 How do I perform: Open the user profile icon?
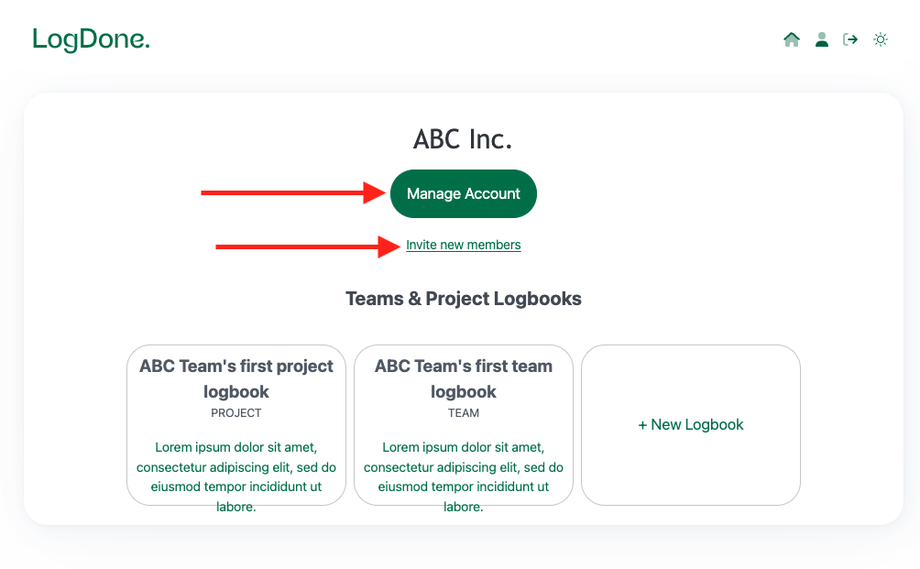(821, 40)
